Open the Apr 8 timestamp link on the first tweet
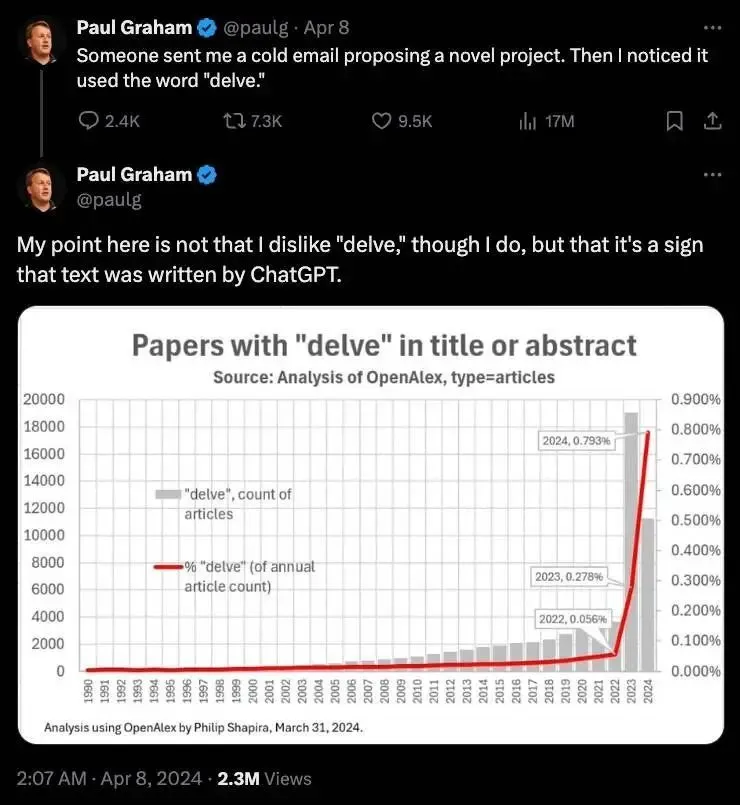The width and height of the screenshot is (740, 805). click(x=326, y=28)
